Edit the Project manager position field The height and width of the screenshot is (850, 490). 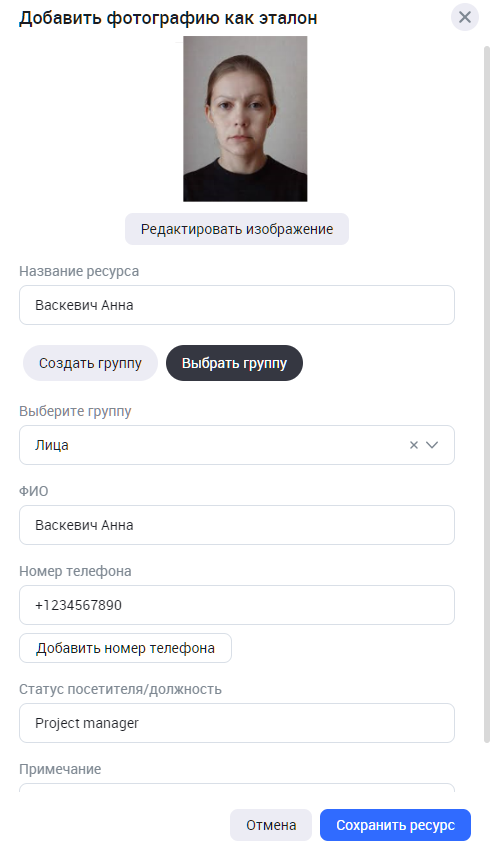(237, 723)
